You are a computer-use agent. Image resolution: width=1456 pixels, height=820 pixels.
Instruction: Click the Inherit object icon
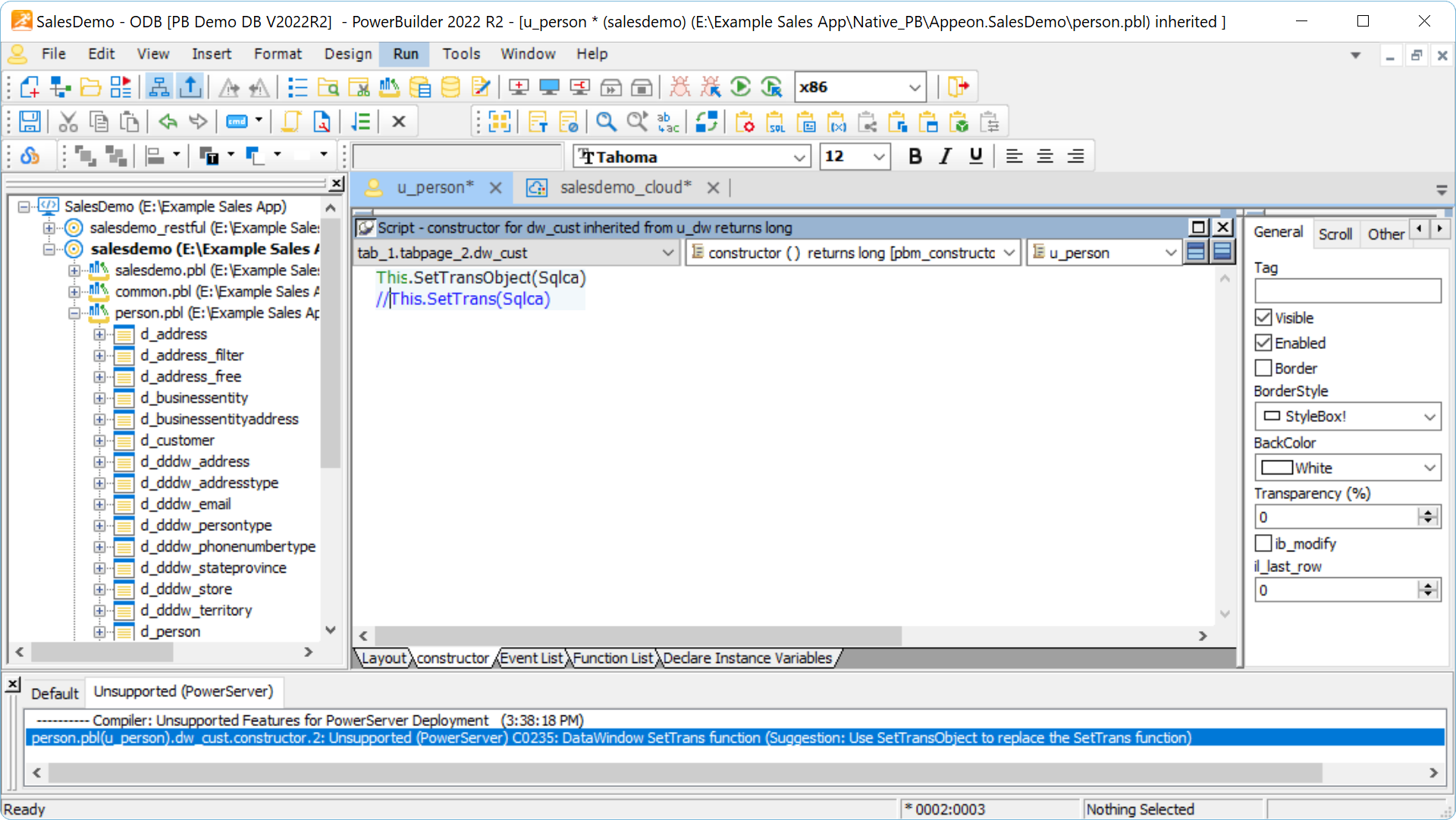click(x=60, y=87)
